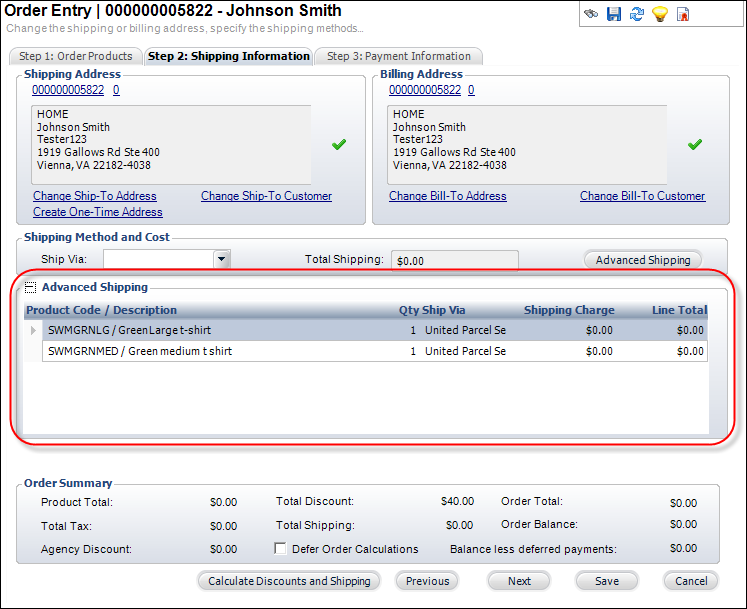Click the yellow lightbulb icon

point(660,14)
